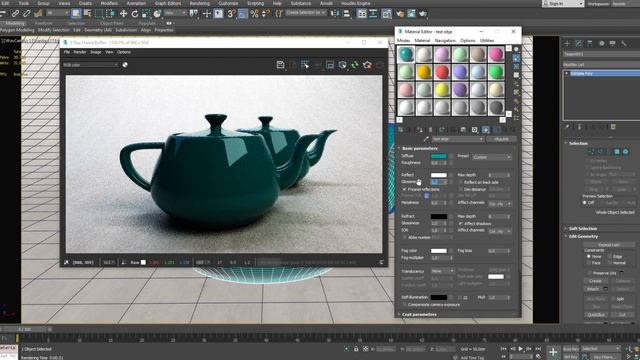Screen dimensions: 640x360
Task: Toggle the Percent Snap icon
Action: point(254,14)
